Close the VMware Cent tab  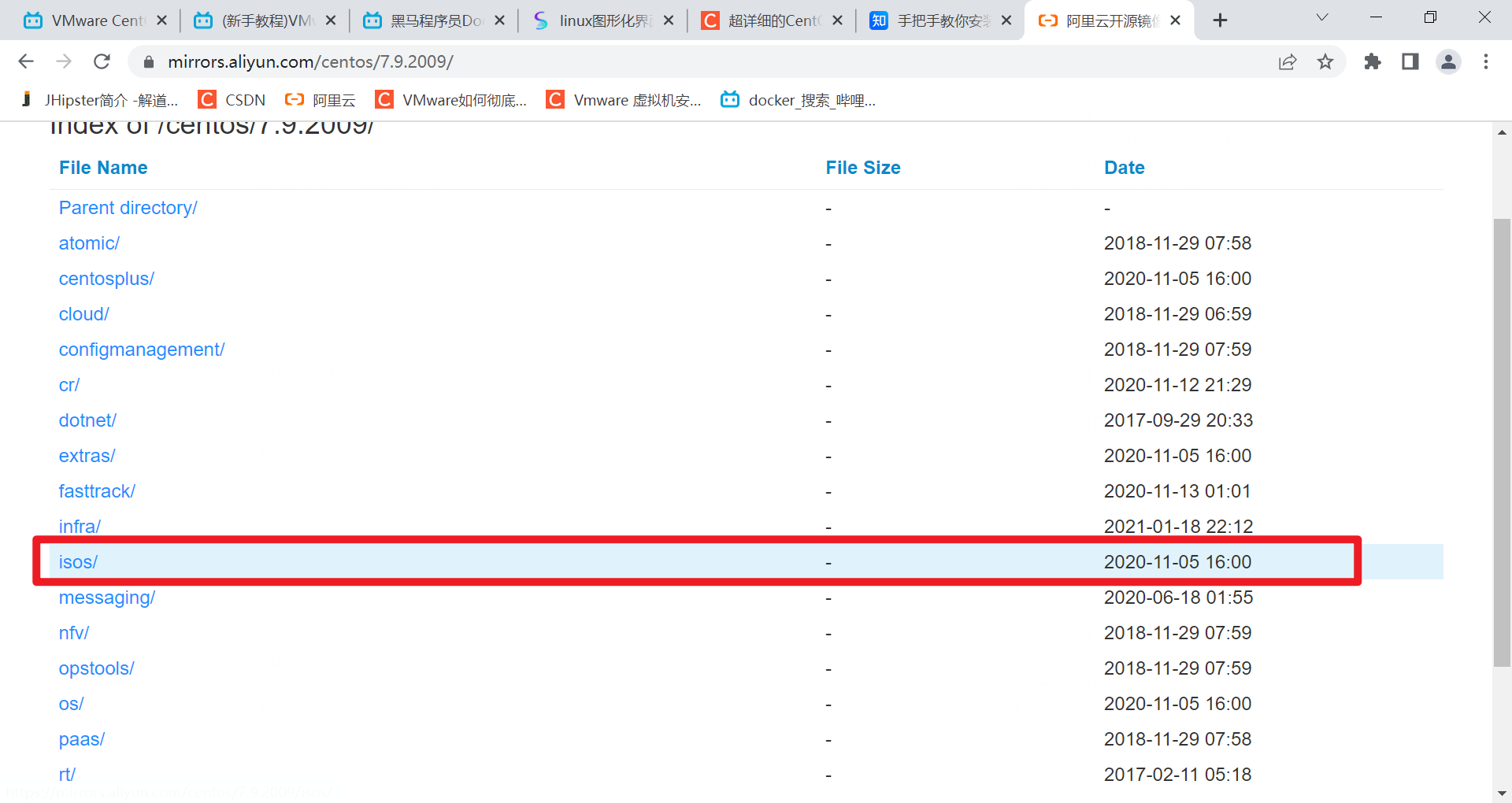(161, 20)
